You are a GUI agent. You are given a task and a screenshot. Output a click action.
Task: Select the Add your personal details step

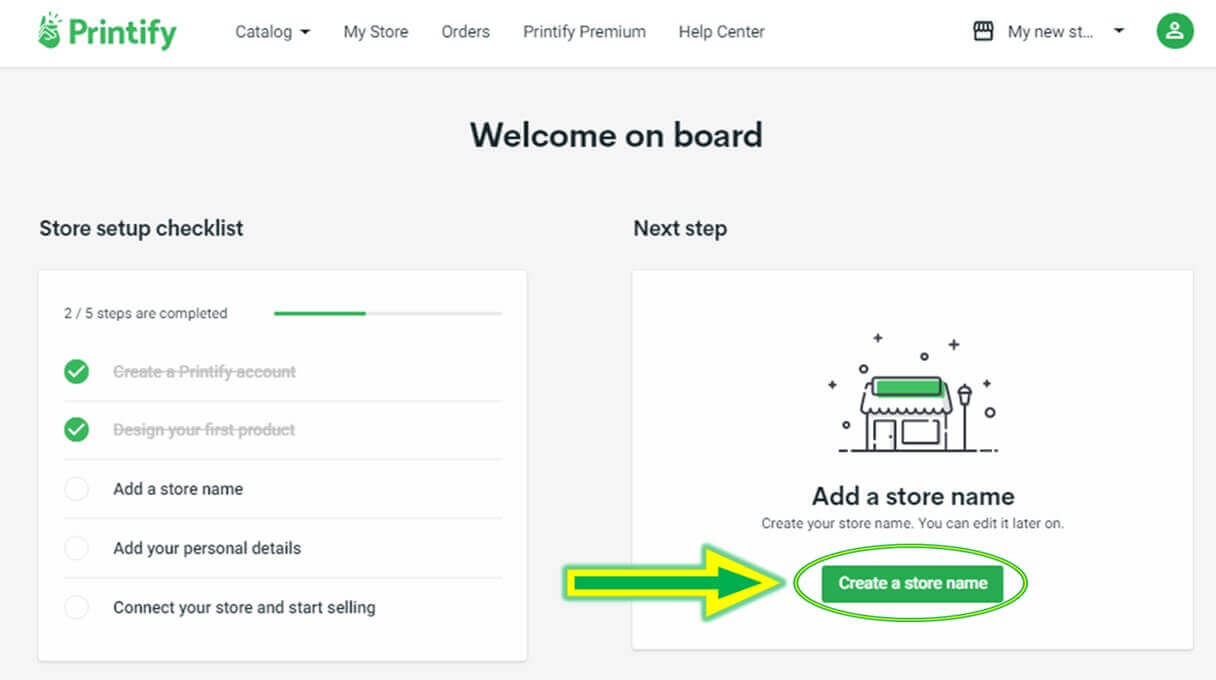click(207, 548)
